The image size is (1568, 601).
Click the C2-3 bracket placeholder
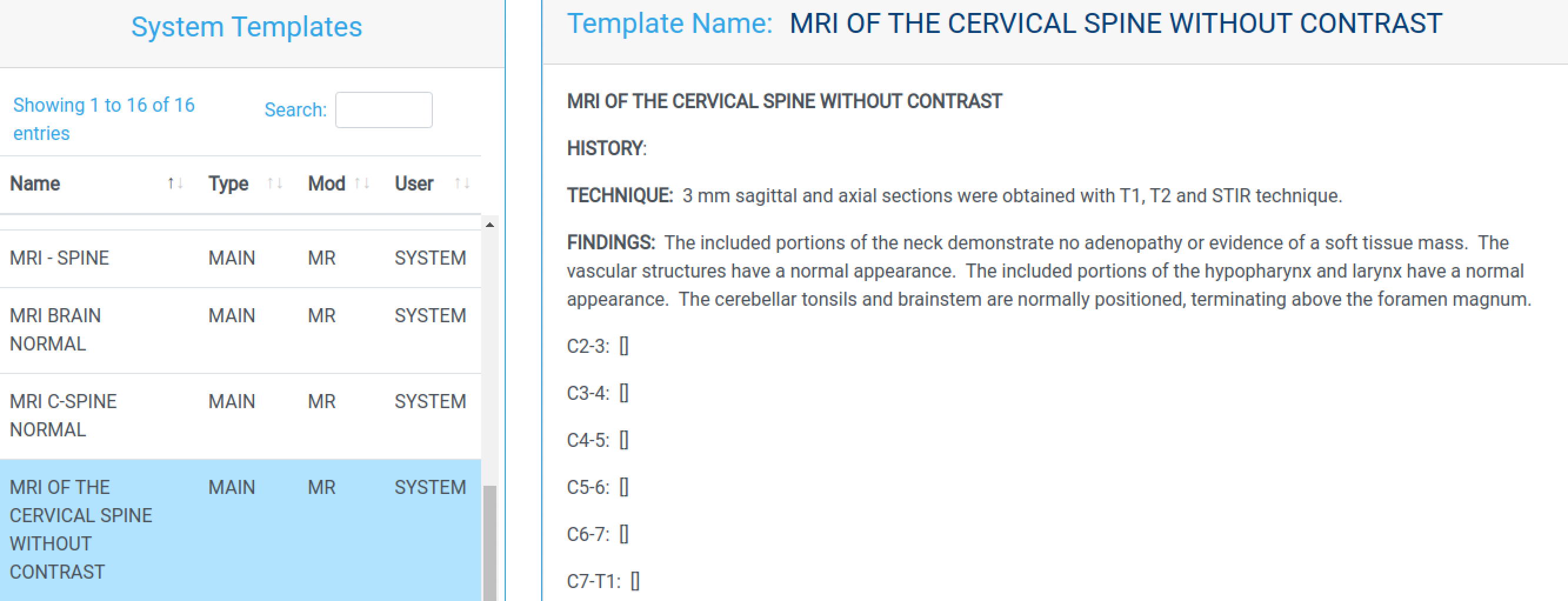coord(624,346)
